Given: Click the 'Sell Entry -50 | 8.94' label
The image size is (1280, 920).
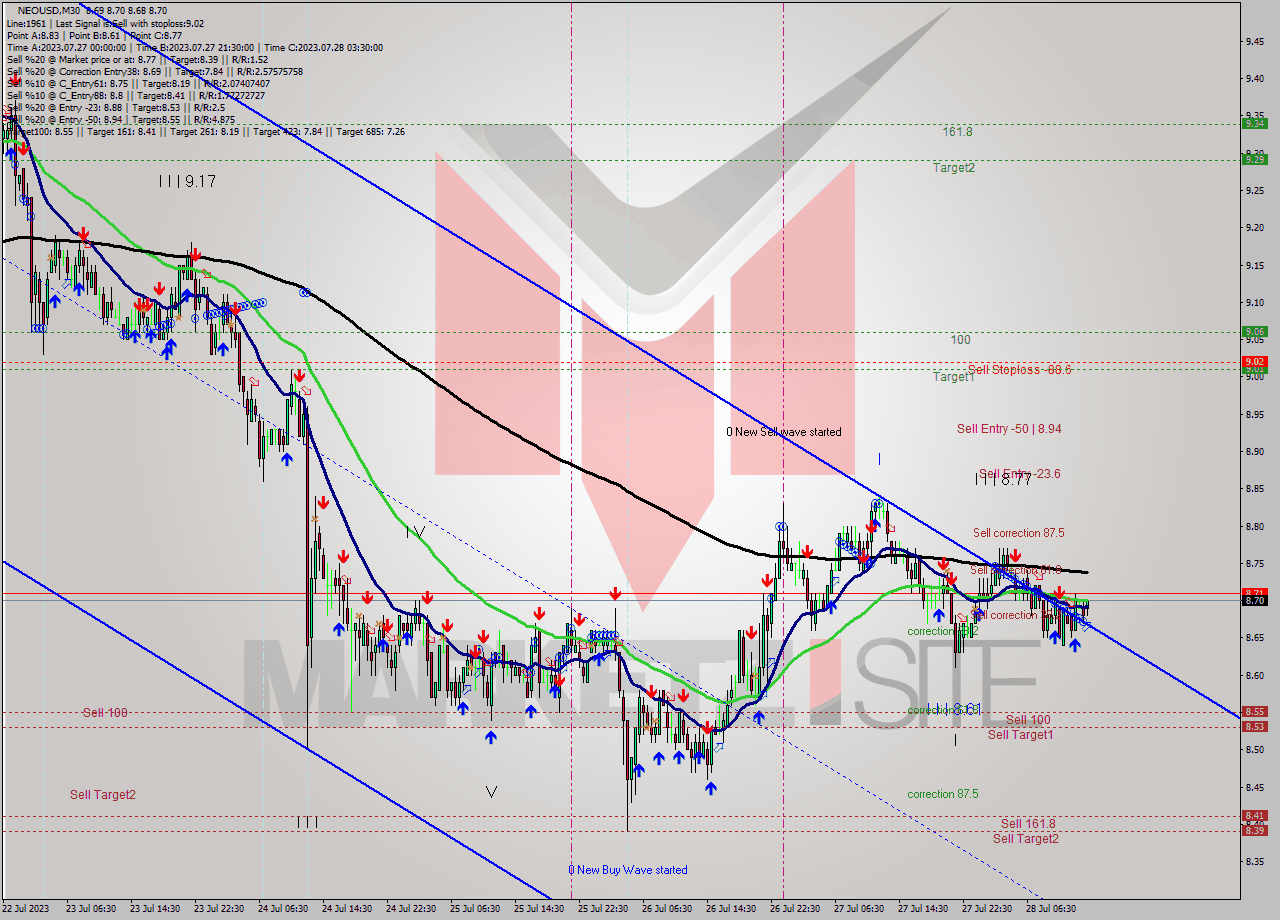Looking at the screenshot, I should (x=1009, y=429).
